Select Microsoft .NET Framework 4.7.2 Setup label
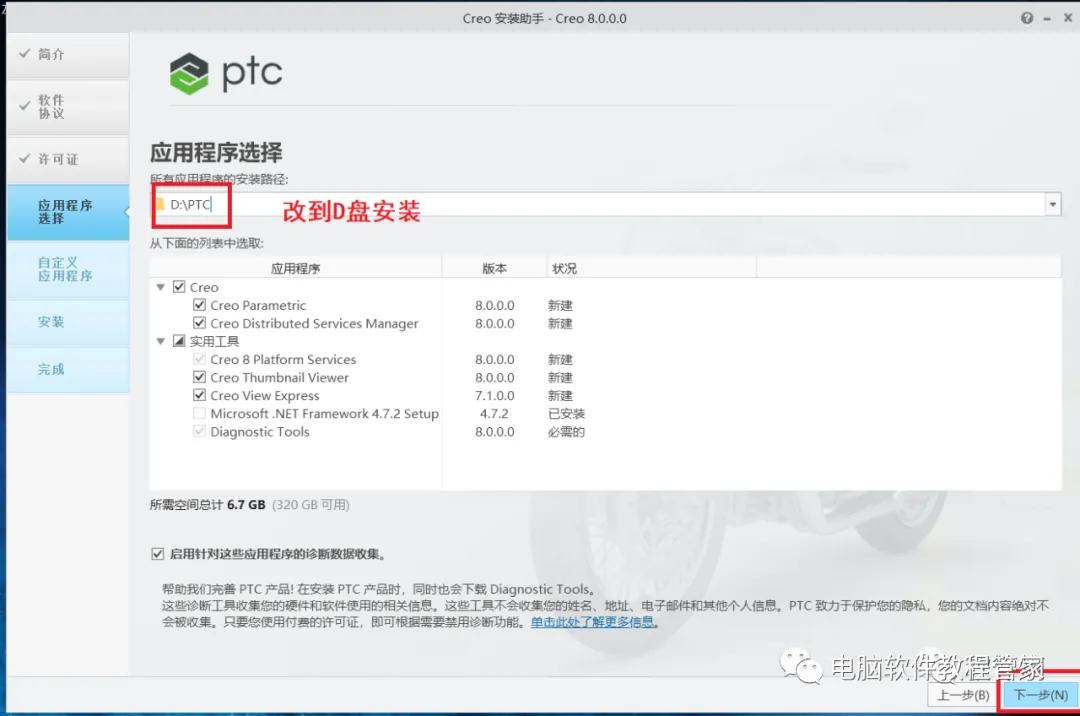The height and width of the screenshot is (716, 1080). (x=324, y=413)
